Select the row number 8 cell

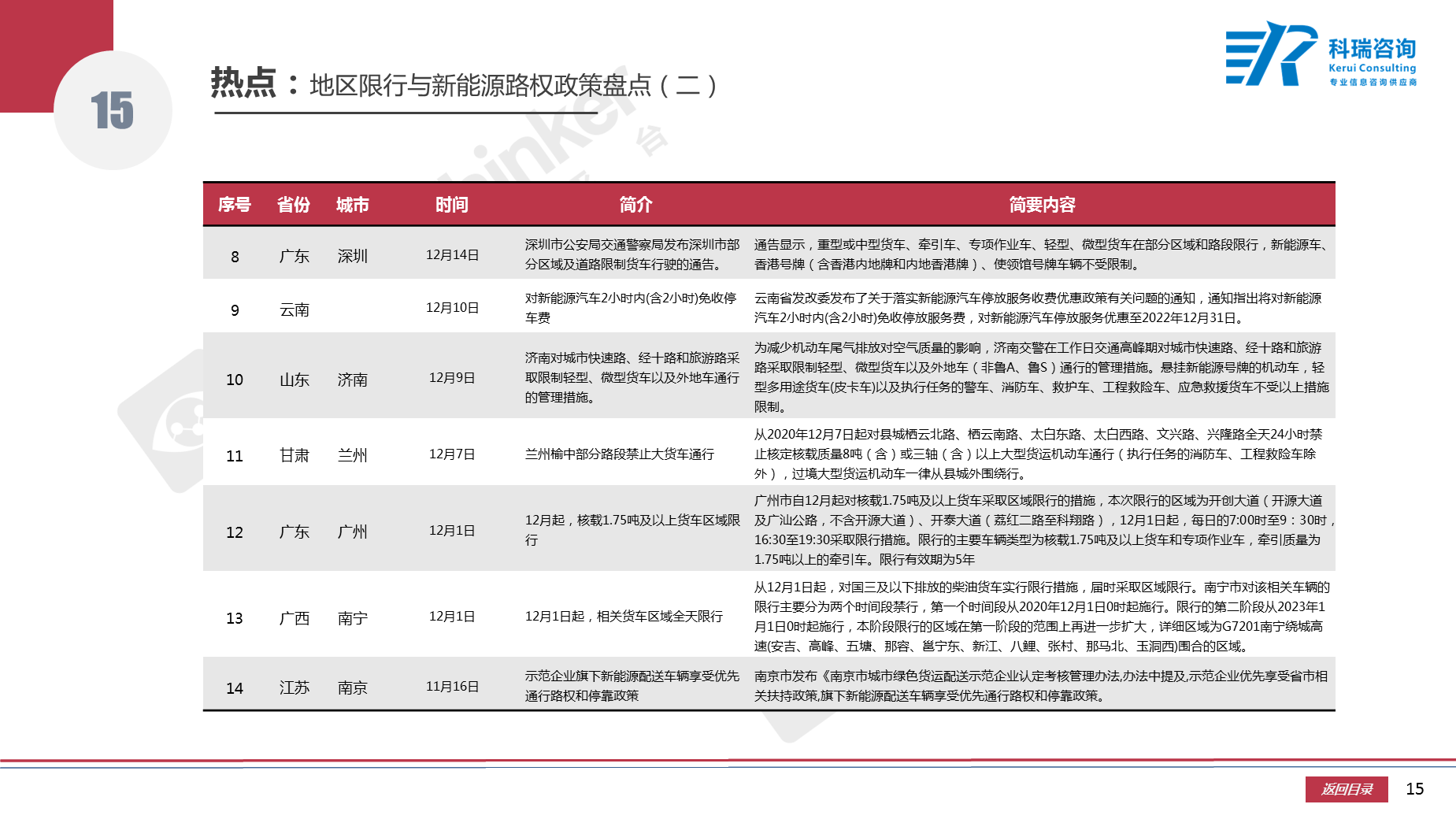click(x=235, y=257)
